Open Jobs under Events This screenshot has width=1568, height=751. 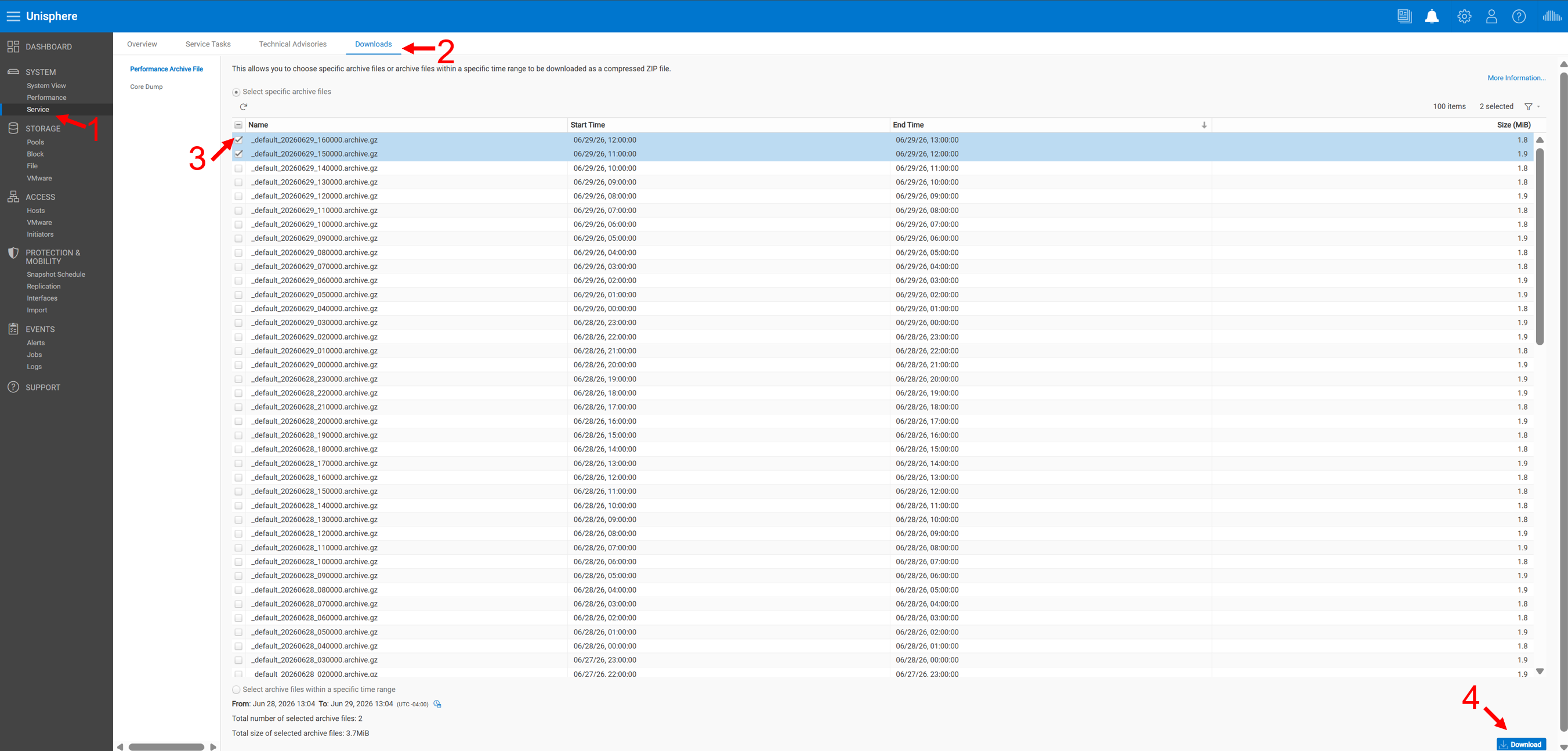[x=34, y=355]
